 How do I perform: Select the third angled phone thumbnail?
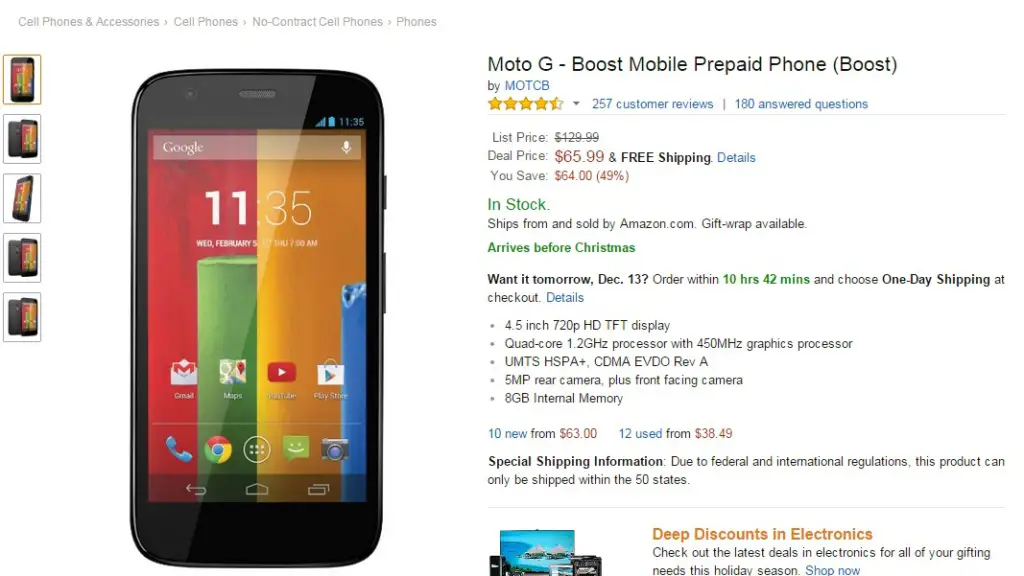pos(22,199)
